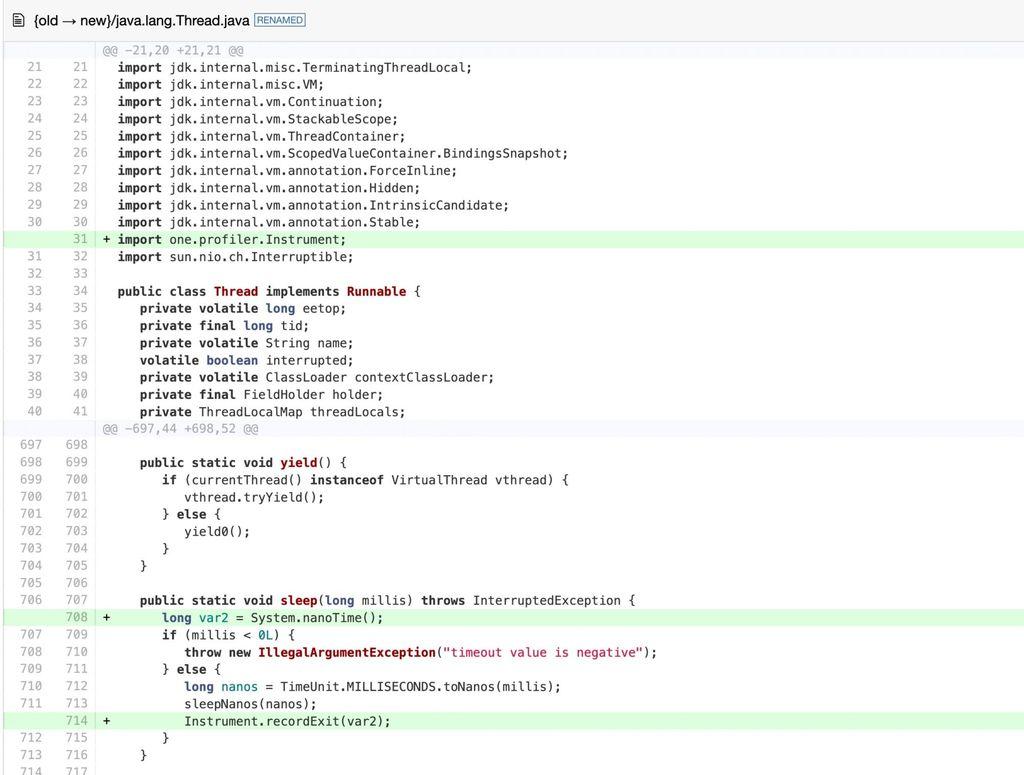Click the plus marker on the import one.profiler.Instrument line
This screenshot has height=775, width=1024.
[x=107, y=240]
